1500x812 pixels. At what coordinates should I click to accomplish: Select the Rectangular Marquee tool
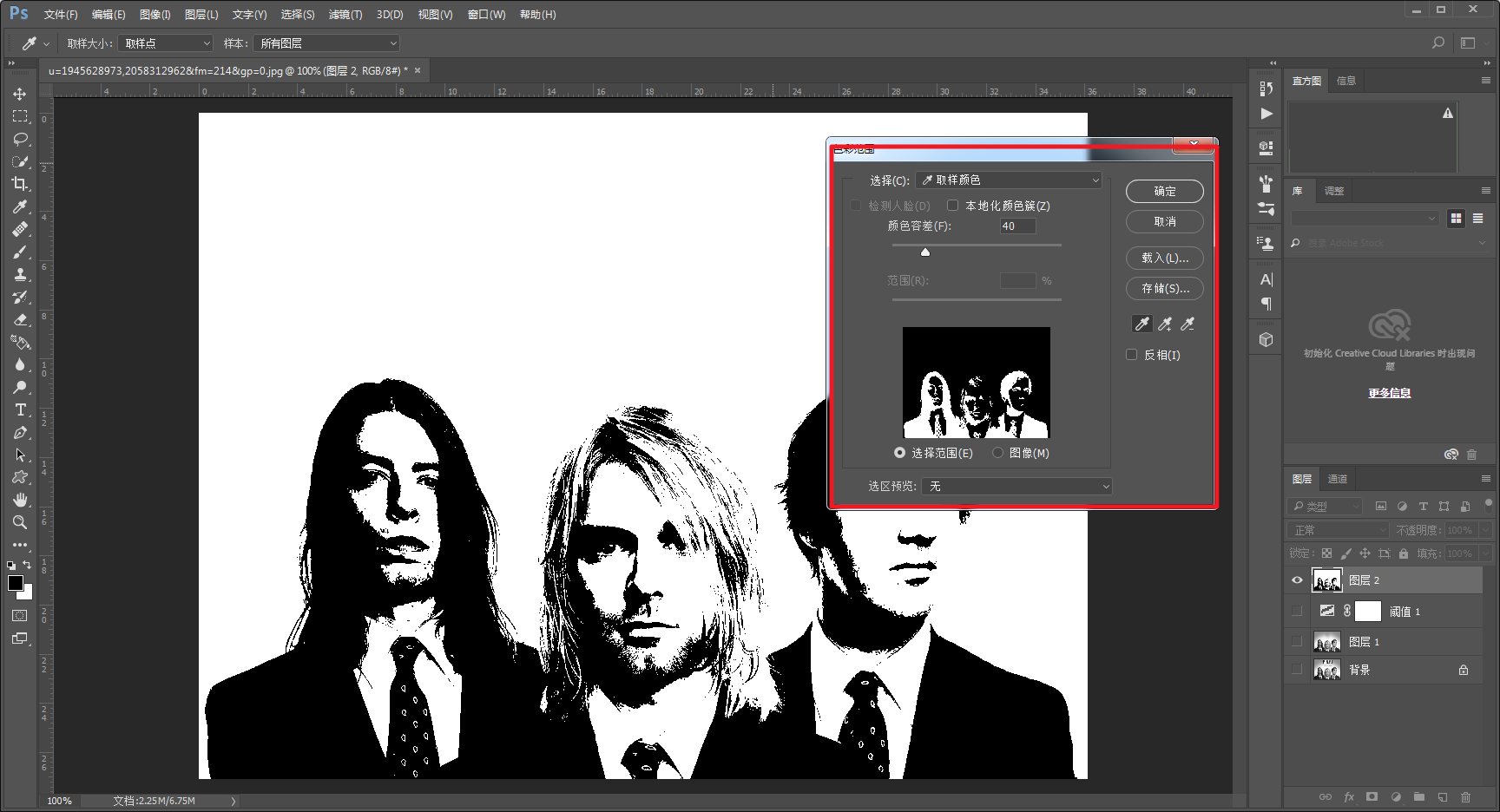[x=20, y=116]
